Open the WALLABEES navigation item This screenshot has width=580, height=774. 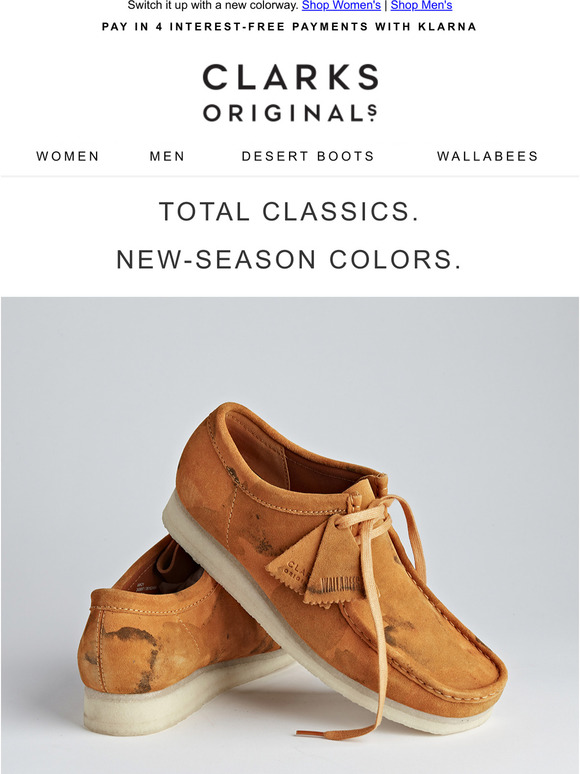coord(488,156)
